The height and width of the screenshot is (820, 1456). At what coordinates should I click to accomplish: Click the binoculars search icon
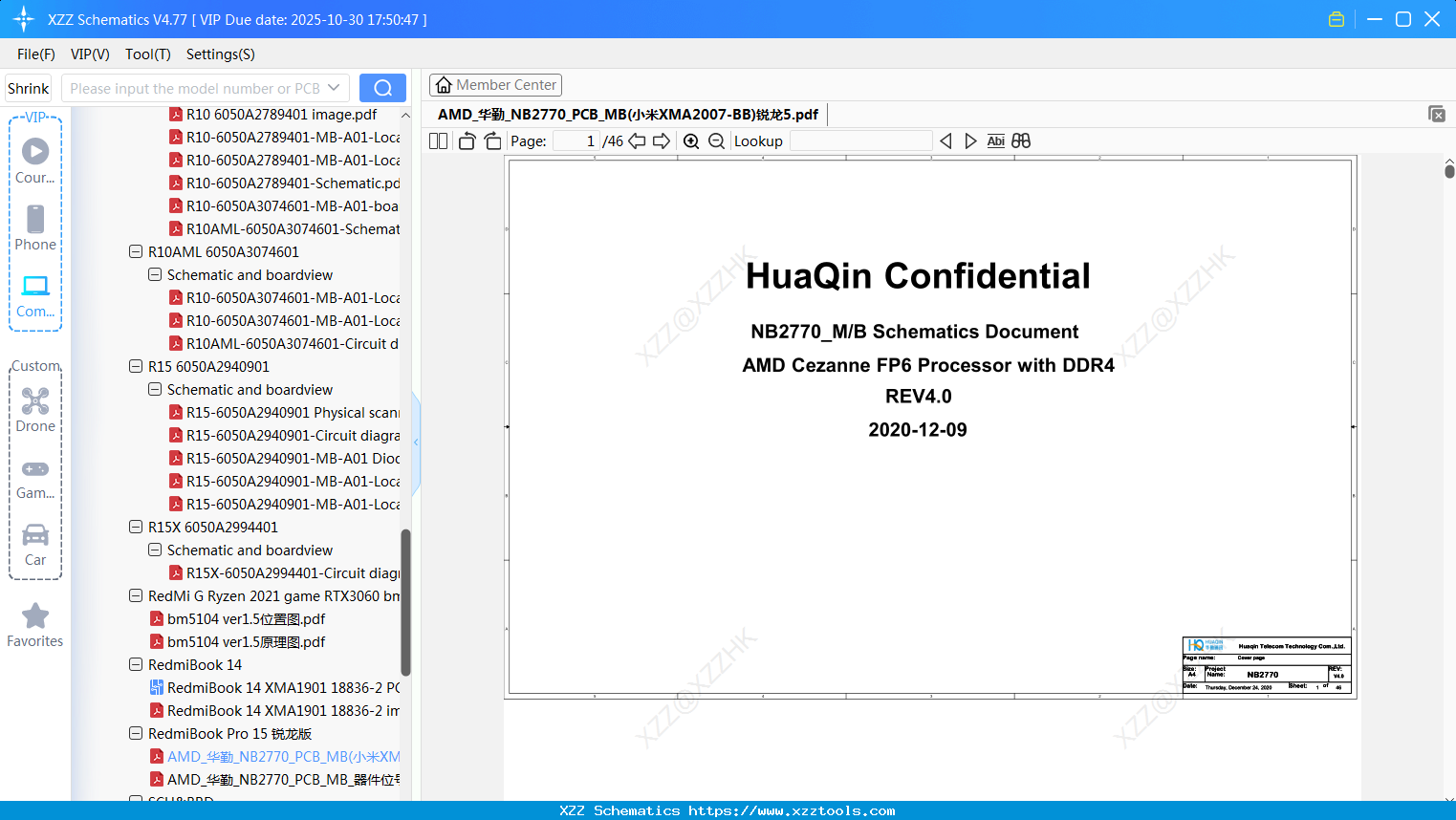point(1021,141)
